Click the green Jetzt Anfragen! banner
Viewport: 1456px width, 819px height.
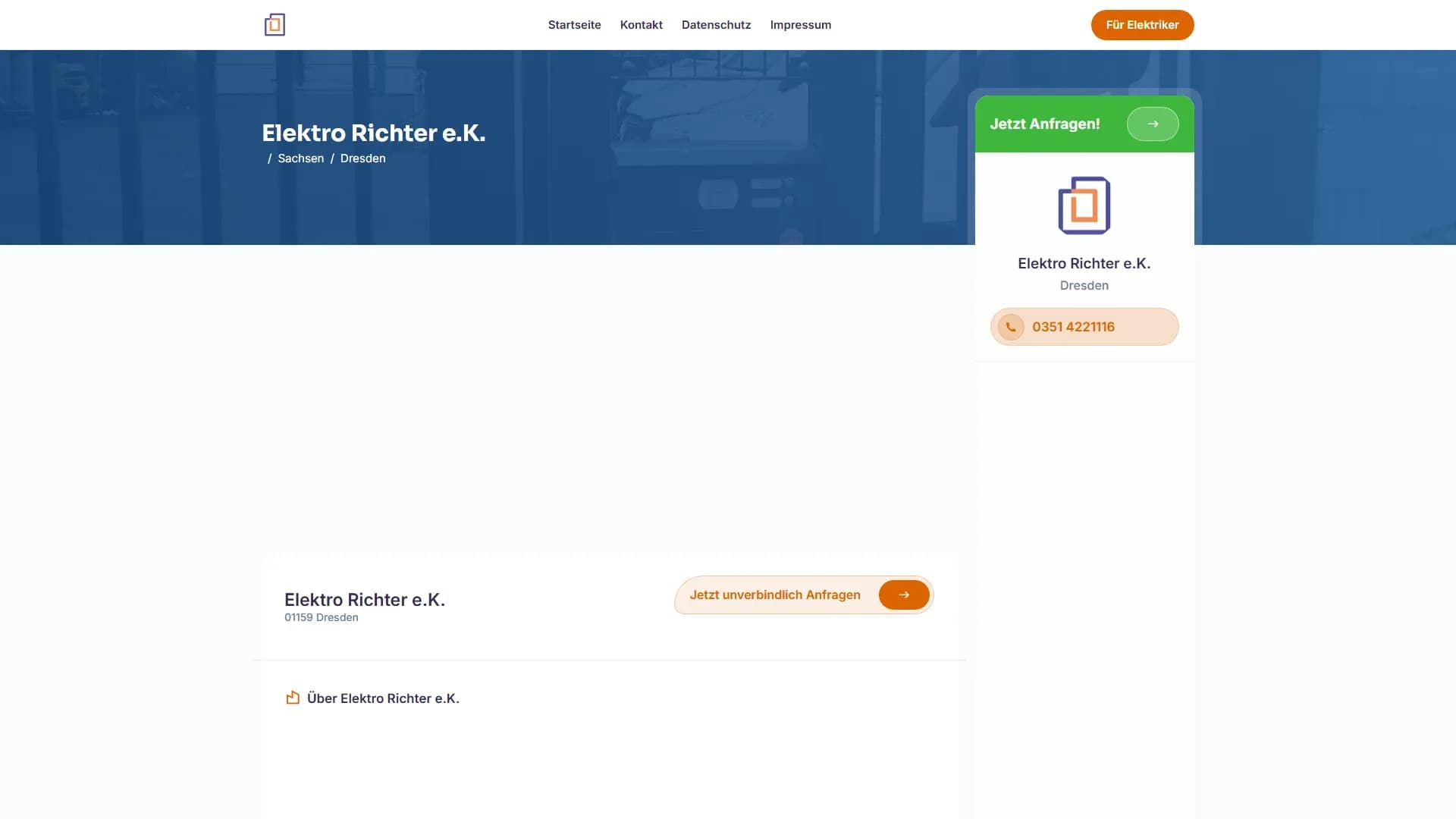pos(1045,124)
